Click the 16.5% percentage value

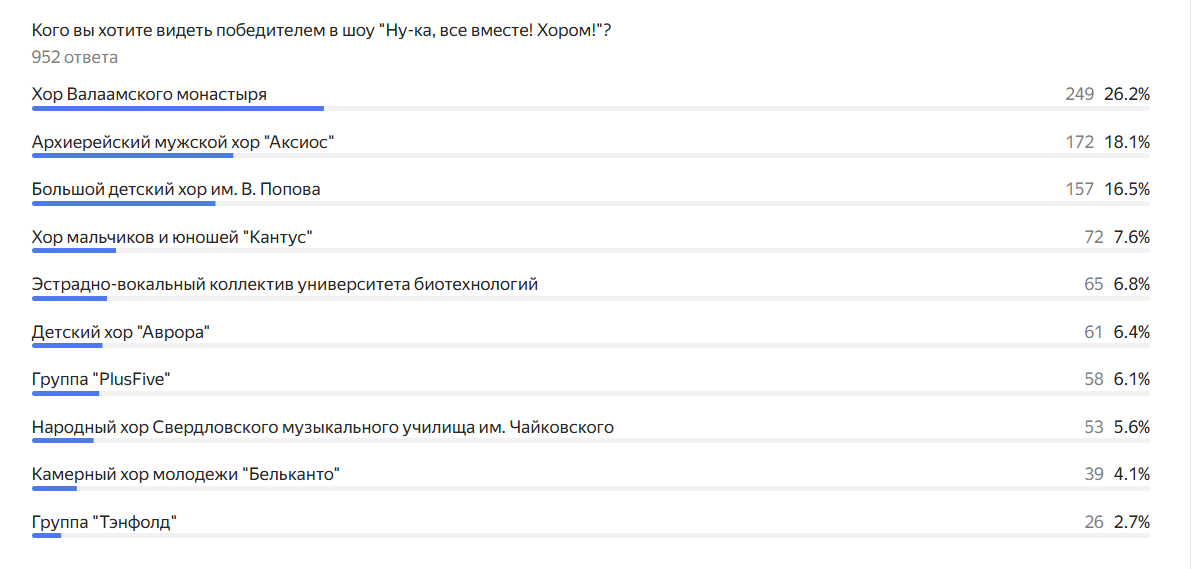(1127, 189)
